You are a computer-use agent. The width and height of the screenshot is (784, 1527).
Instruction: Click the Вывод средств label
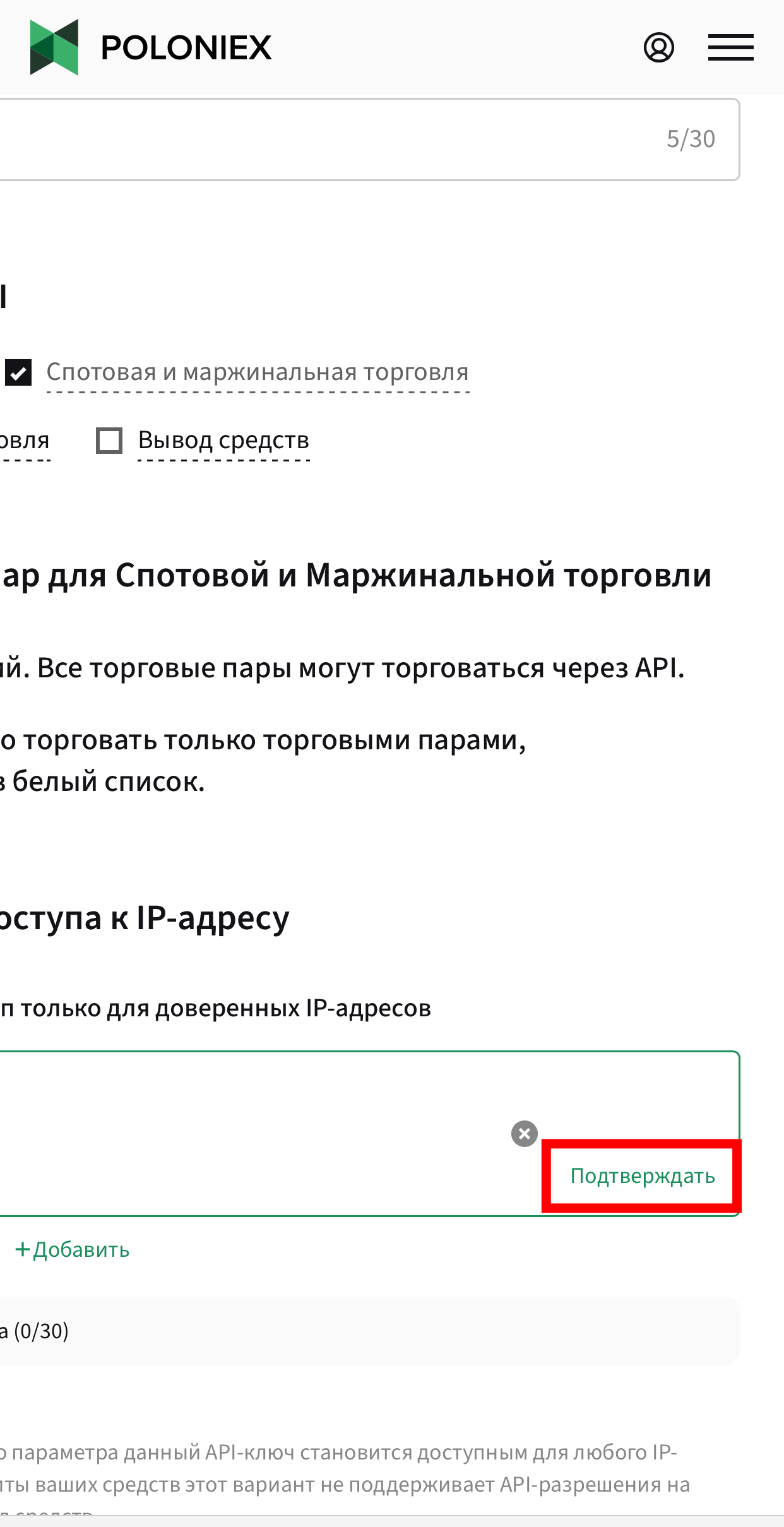click(x=223, y=440)
